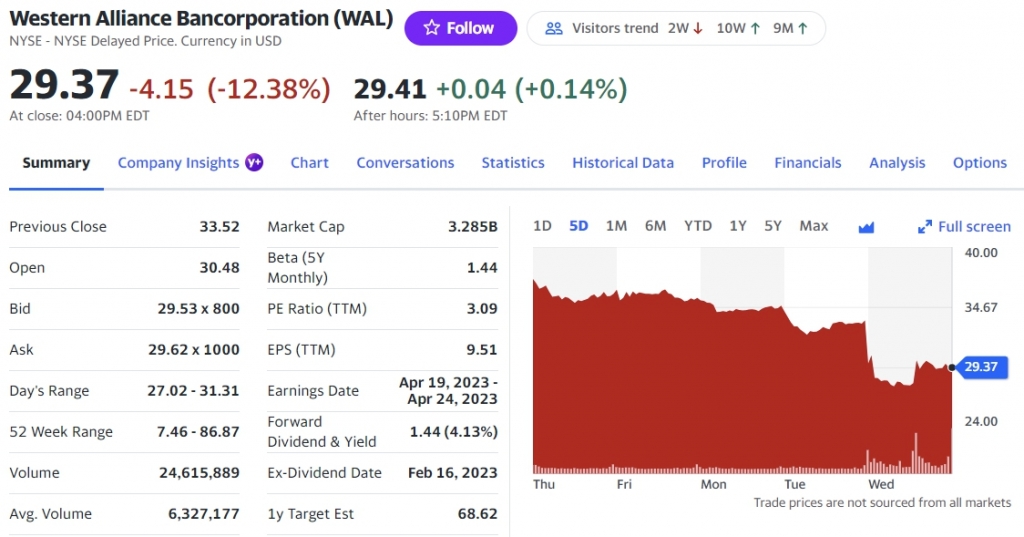Screen dimensions: 1024x537
Task: Go to the Historical Data tab
Action: coord(623,163)
